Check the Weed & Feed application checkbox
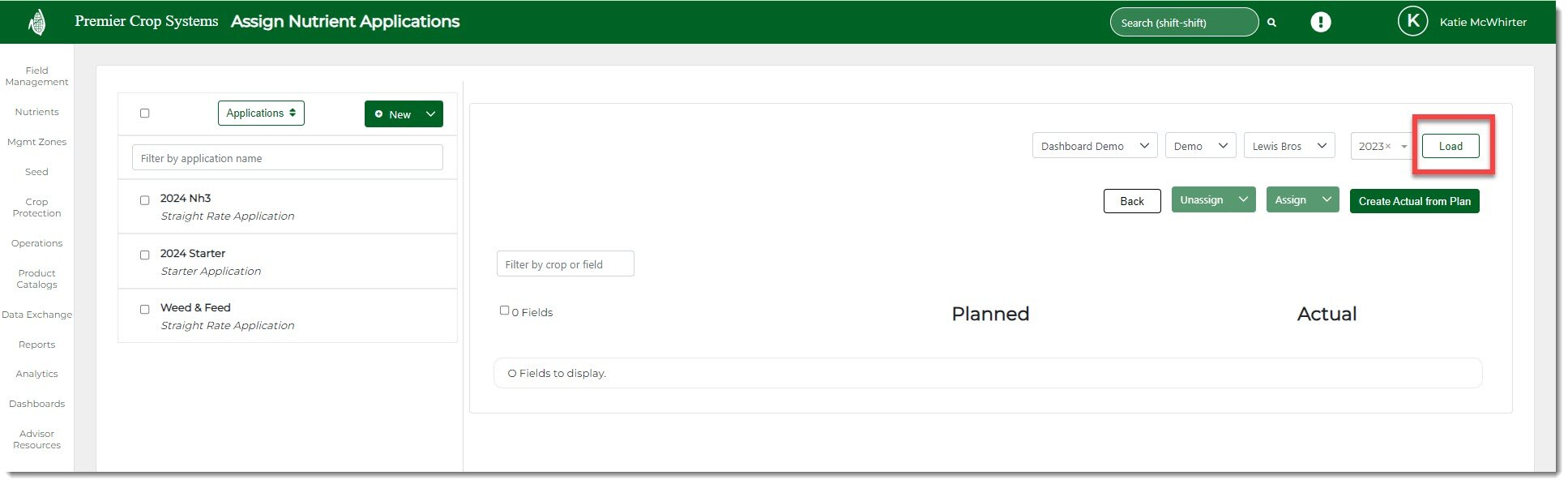This screenshot has width=1568, height=484. pos(145,310)
